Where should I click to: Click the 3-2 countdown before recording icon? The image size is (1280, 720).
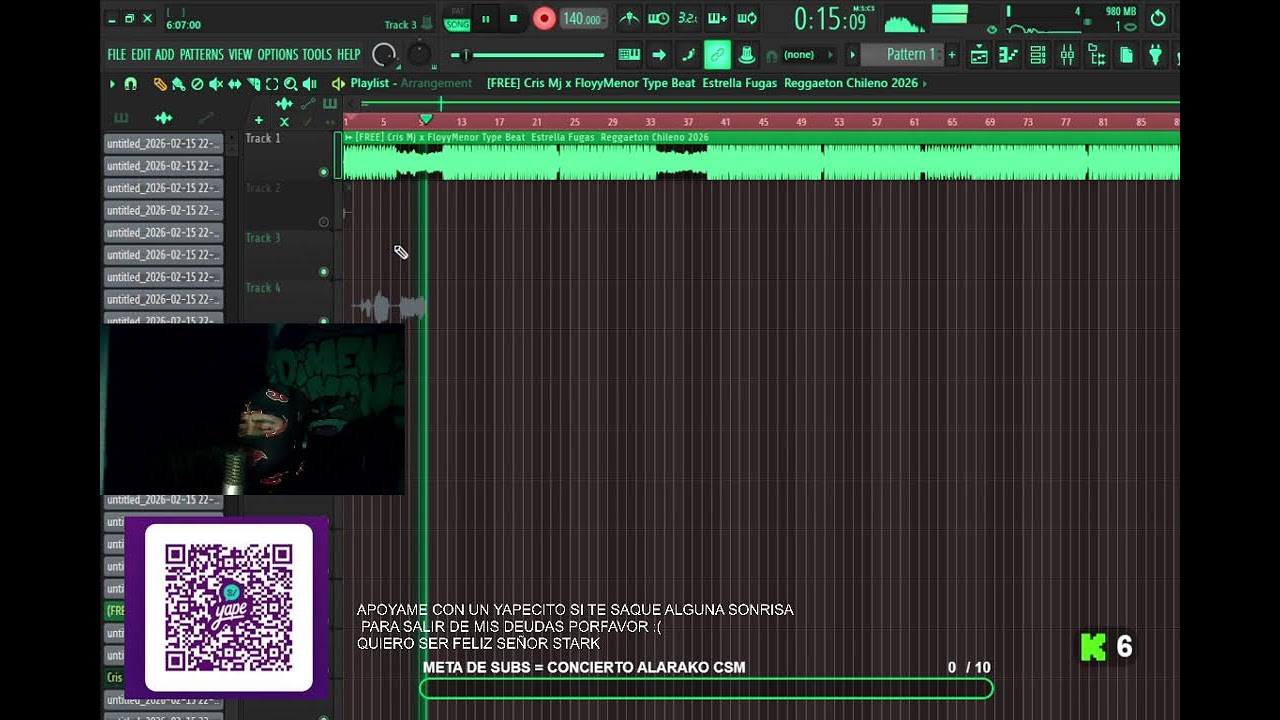(x=688, y=18)
